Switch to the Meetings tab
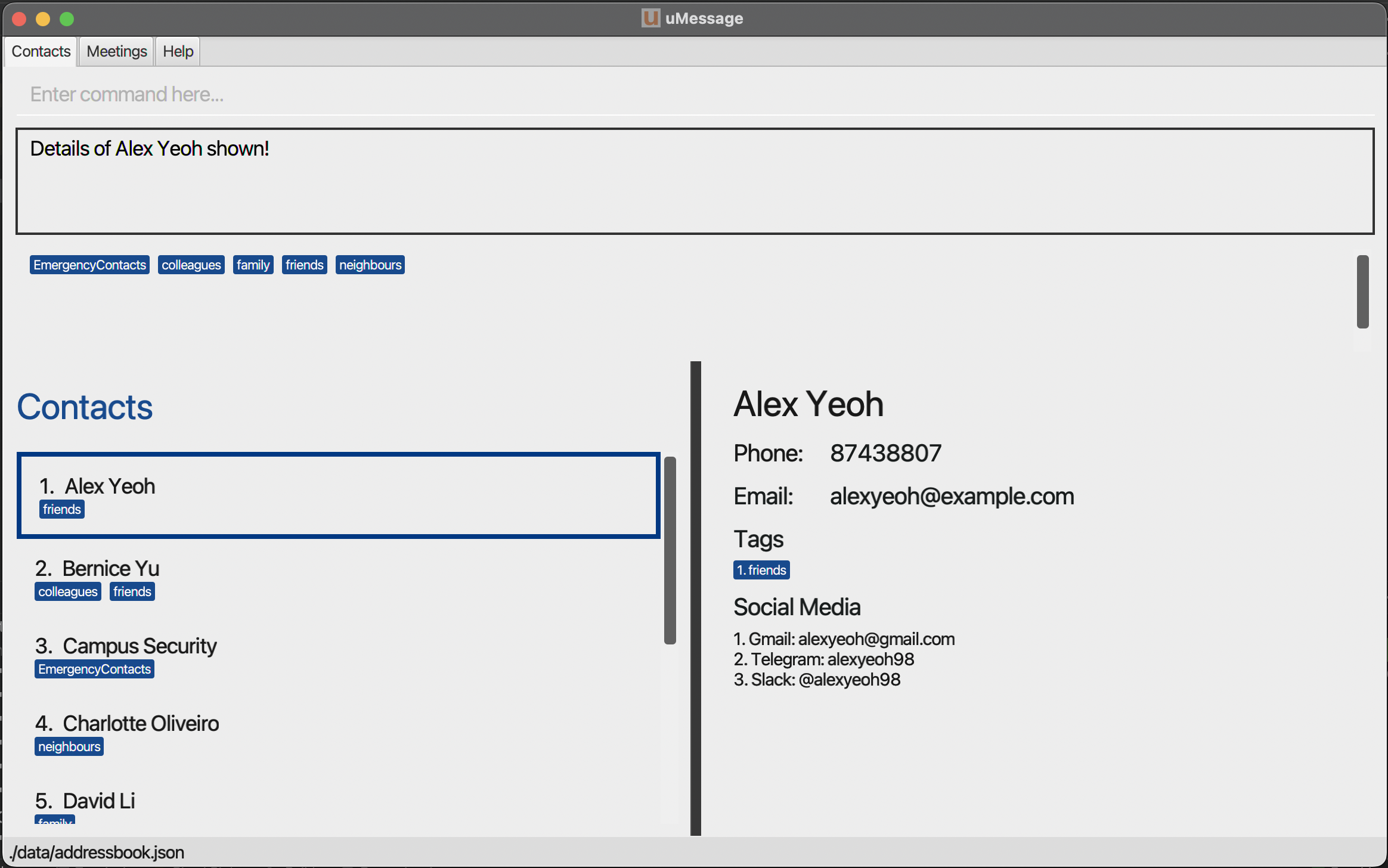The width and height of the screenshot is (1388, 868). pos(116,51)
